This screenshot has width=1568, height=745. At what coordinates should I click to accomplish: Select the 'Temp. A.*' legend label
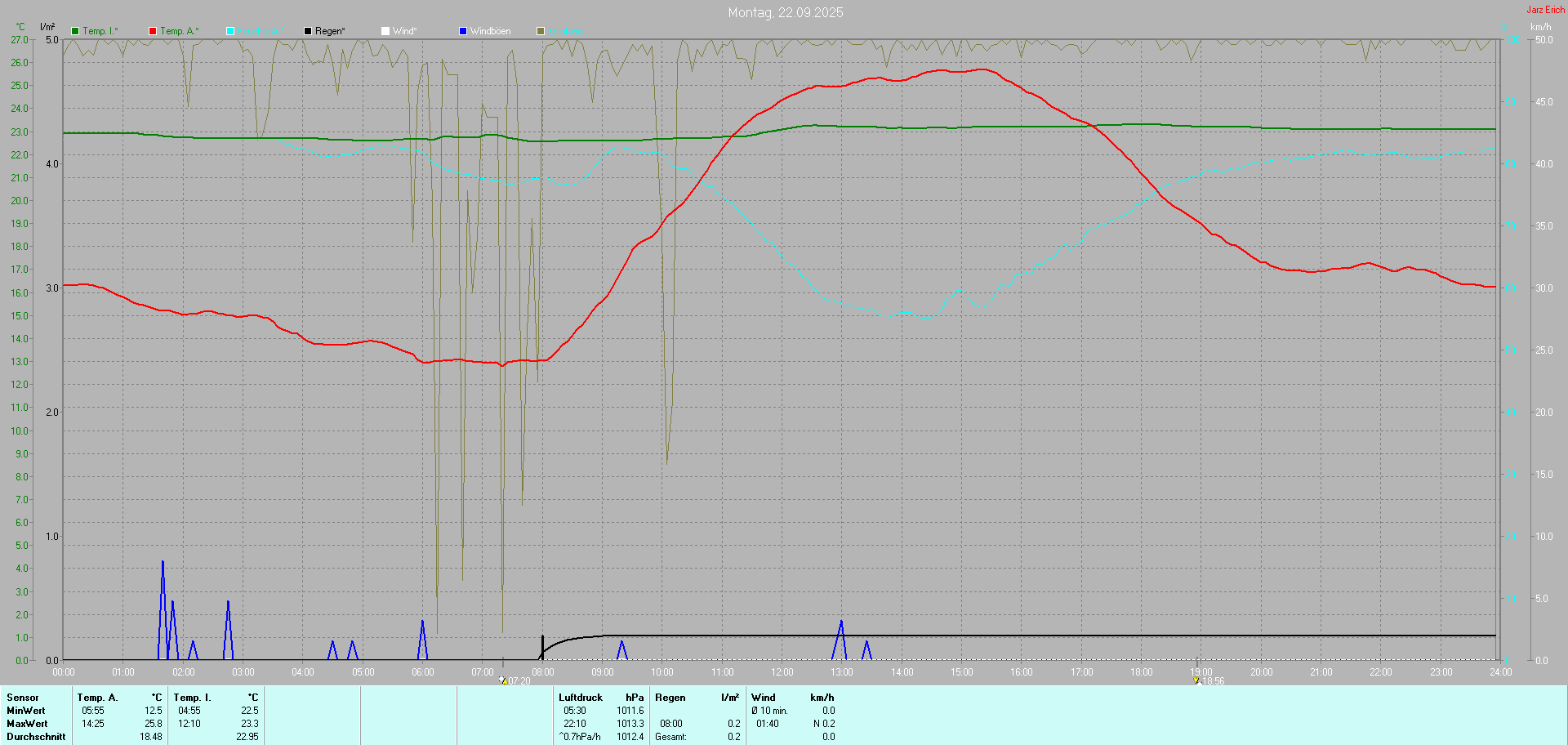[180, 31]
